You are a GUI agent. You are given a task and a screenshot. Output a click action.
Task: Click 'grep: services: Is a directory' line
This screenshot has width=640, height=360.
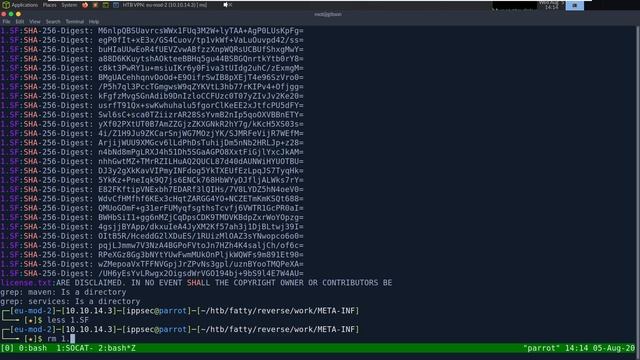[70, 302]
